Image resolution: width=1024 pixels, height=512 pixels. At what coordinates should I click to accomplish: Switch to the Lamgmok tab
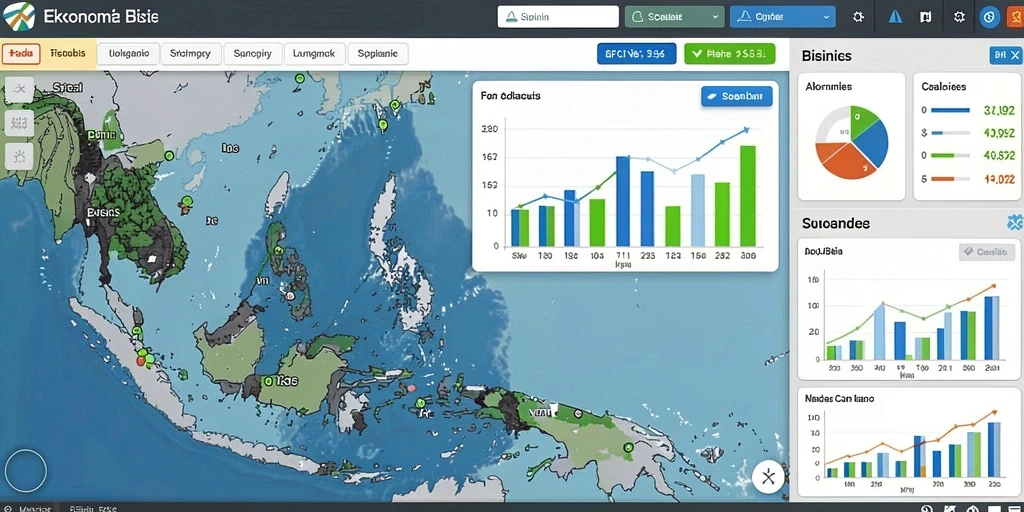313,54
